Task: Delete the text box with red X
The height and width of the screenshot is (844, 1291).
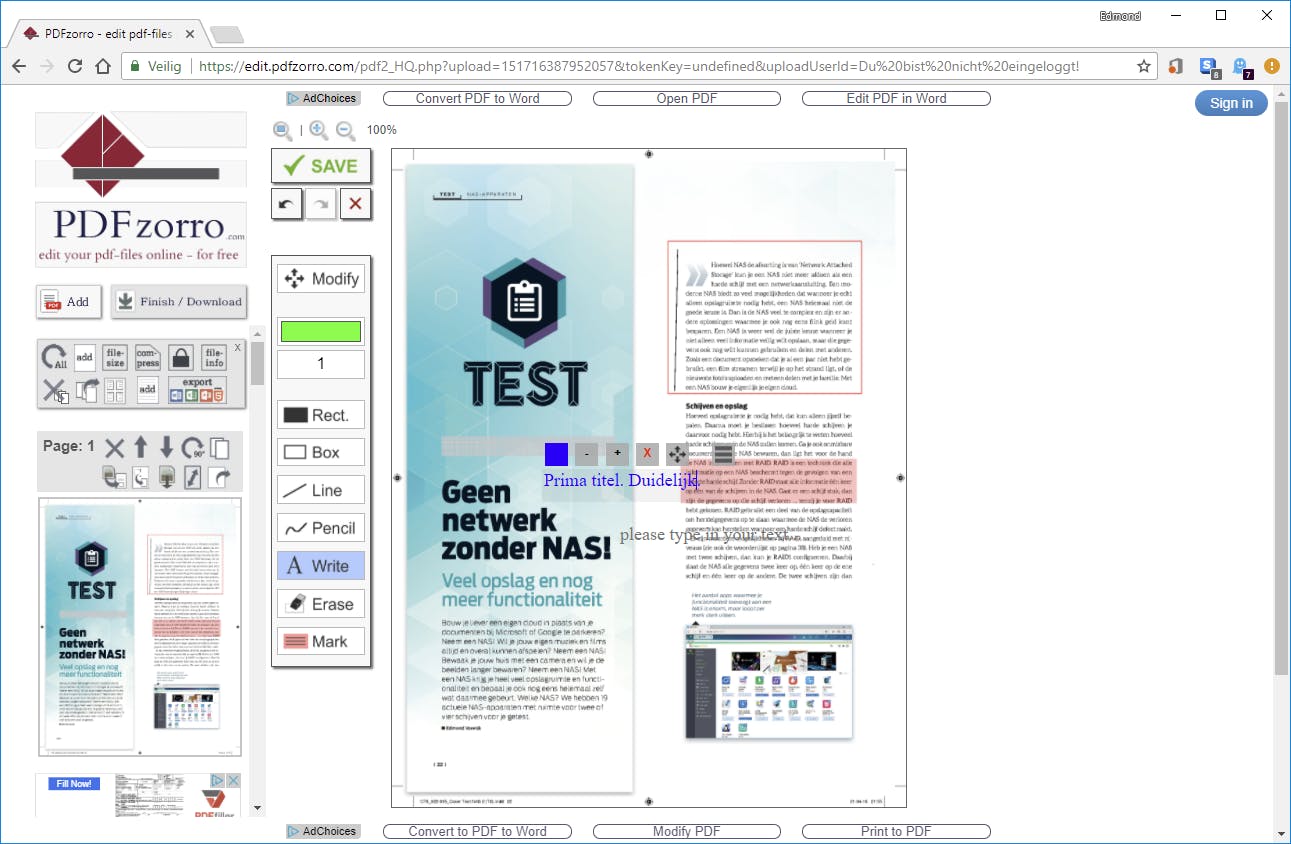Action: (647, 454)
